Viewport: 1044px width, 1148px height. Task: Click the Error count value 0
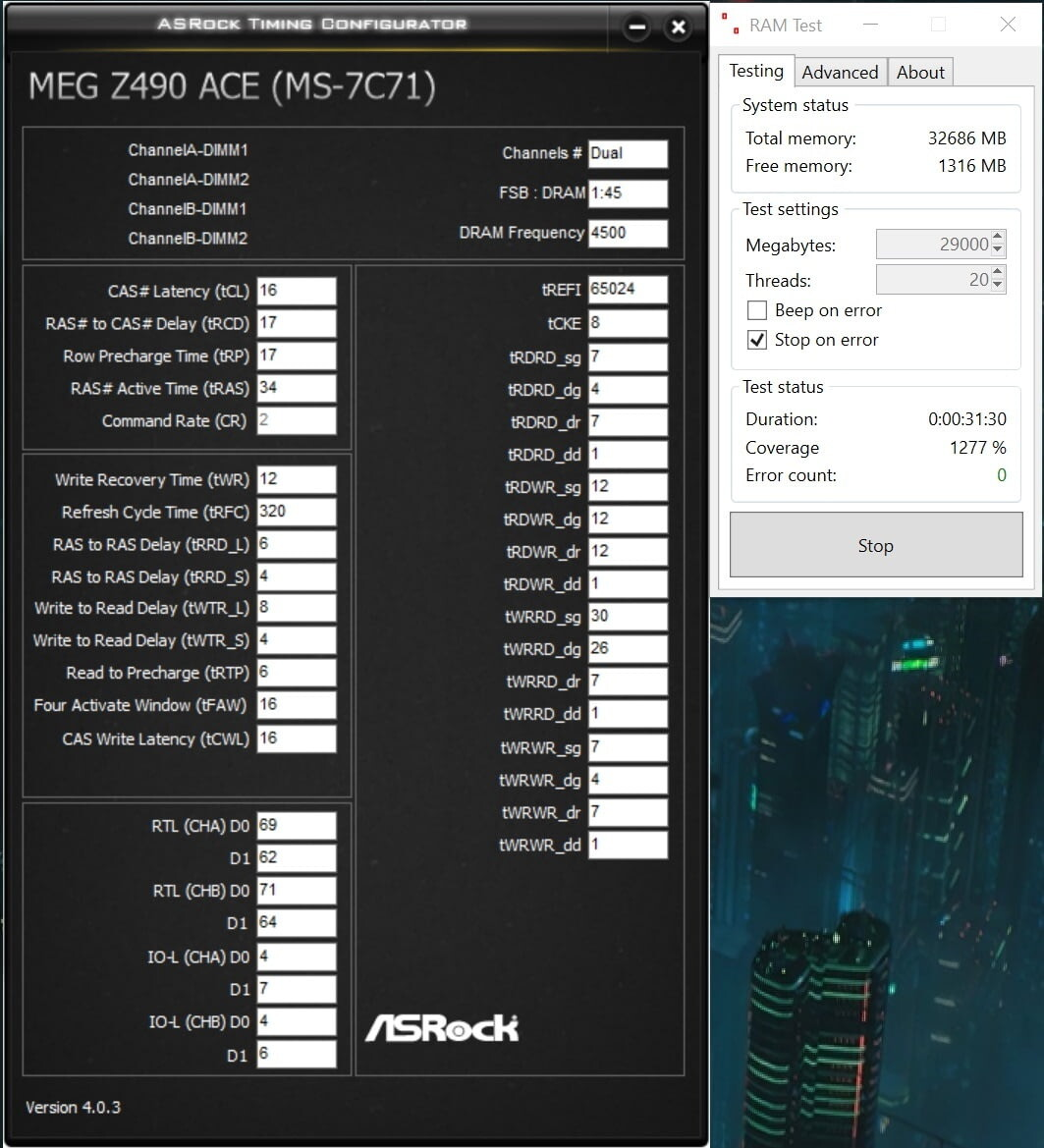tap(1002, 475)
